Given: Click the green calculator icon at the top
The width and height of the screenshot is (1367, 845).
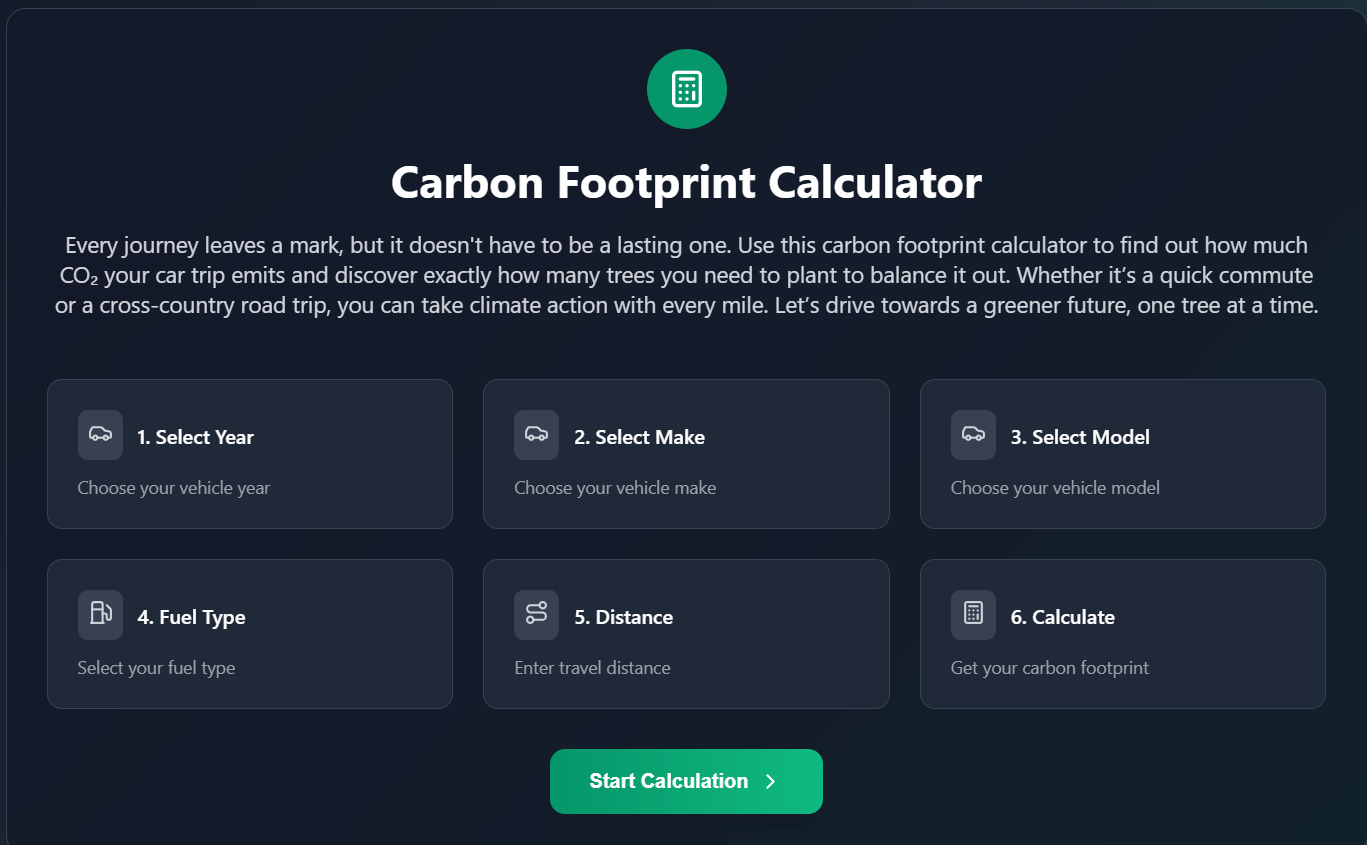Looking at the screenshot, I should tap(686, 88).
